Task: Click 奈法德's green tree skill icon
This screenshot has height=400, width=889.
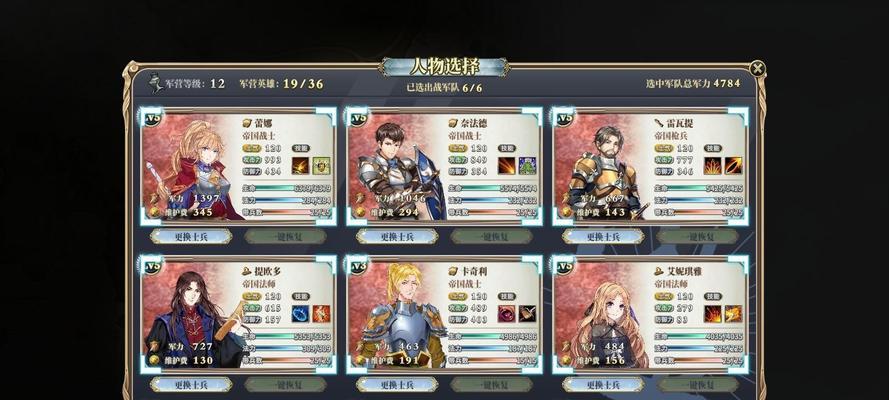Action: pos(527,165)
